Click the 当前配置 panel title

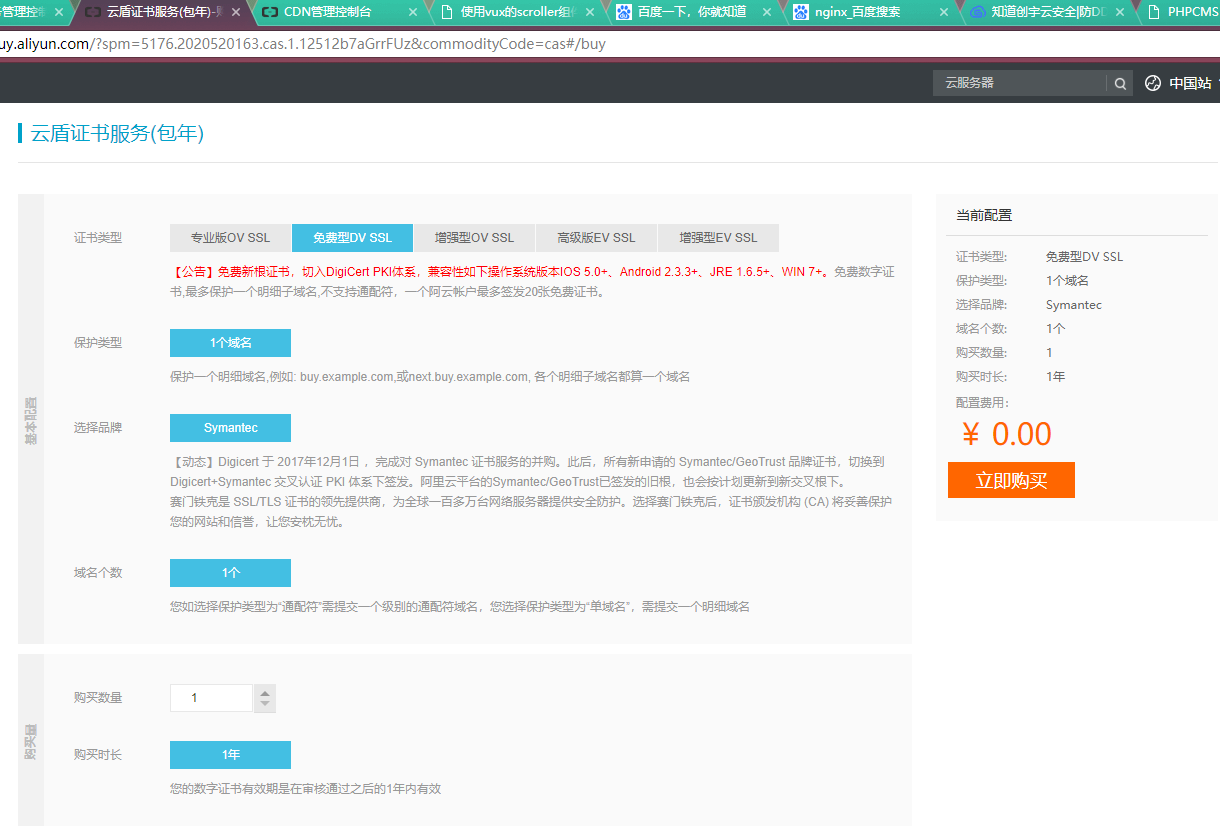click(x=984, y=215)
